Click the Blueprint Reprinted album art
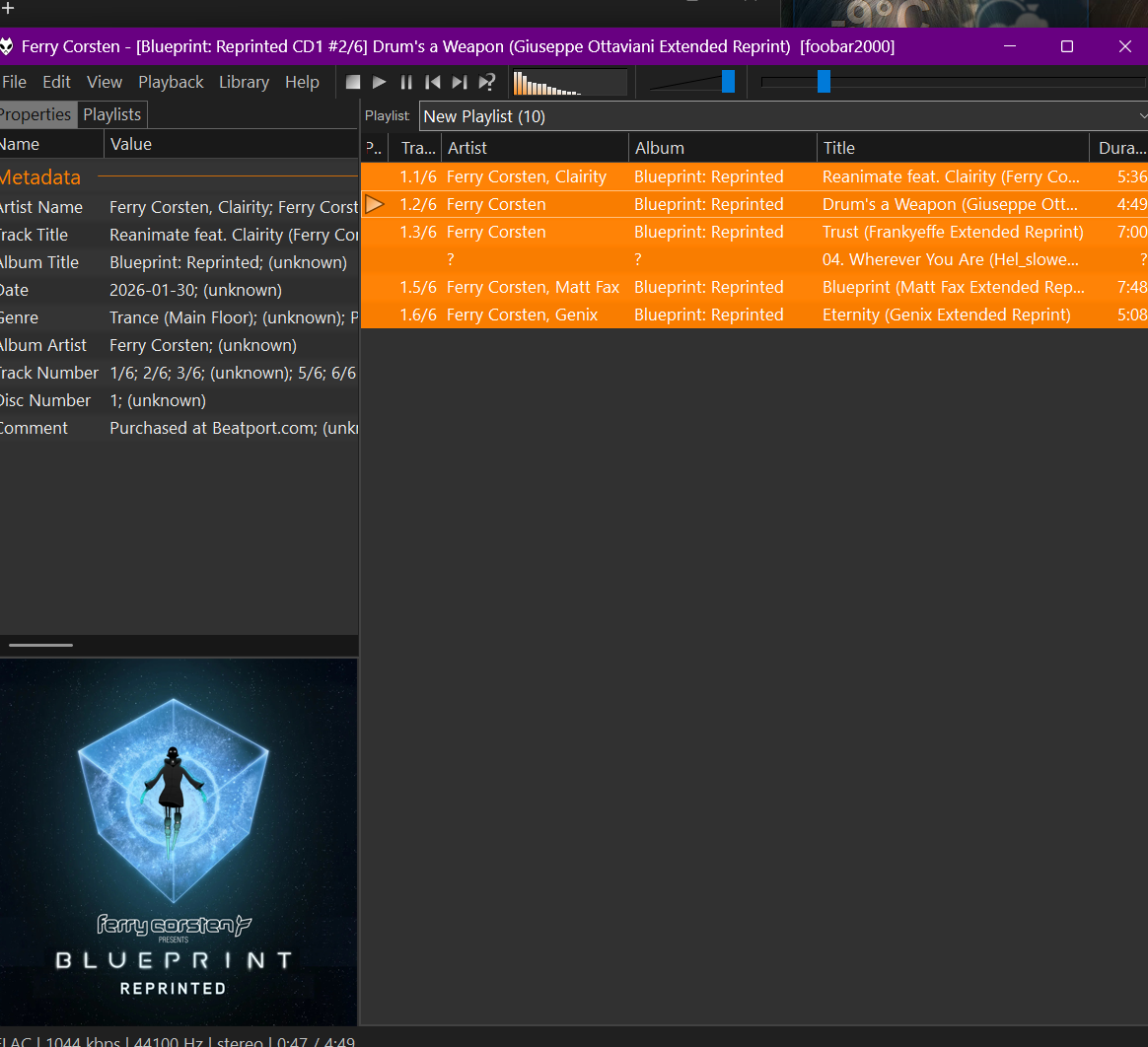Screen dimensions: 1148x1047 [x=178, y=841]
